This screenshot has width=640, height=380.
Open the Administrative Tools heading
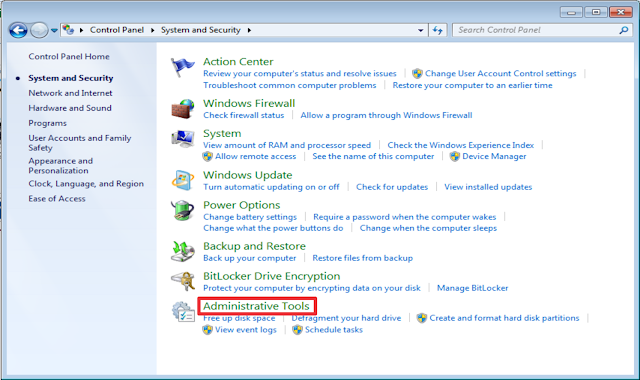coord(256,306)
